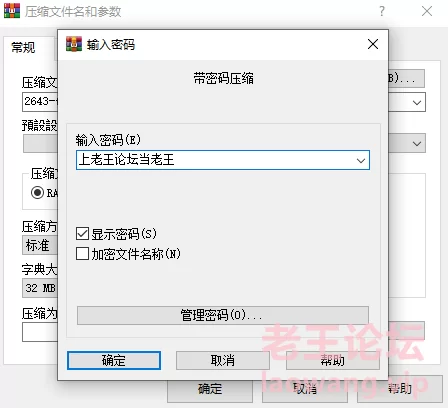Click 取消 in the password dialog
The width and height of the screenshot is (448, 408).
(x=223, y=360)
